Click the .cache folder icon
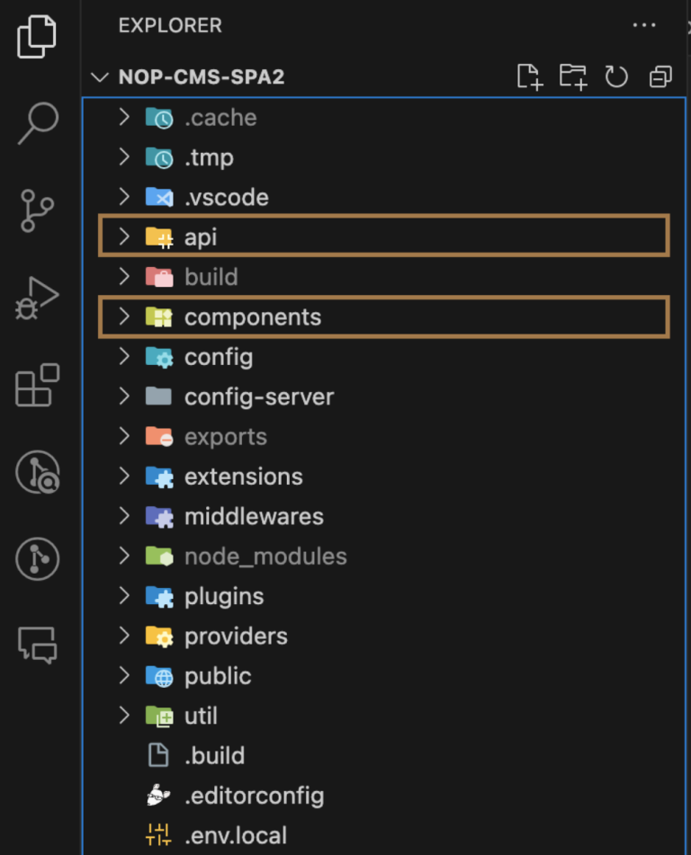 (159, 118)
